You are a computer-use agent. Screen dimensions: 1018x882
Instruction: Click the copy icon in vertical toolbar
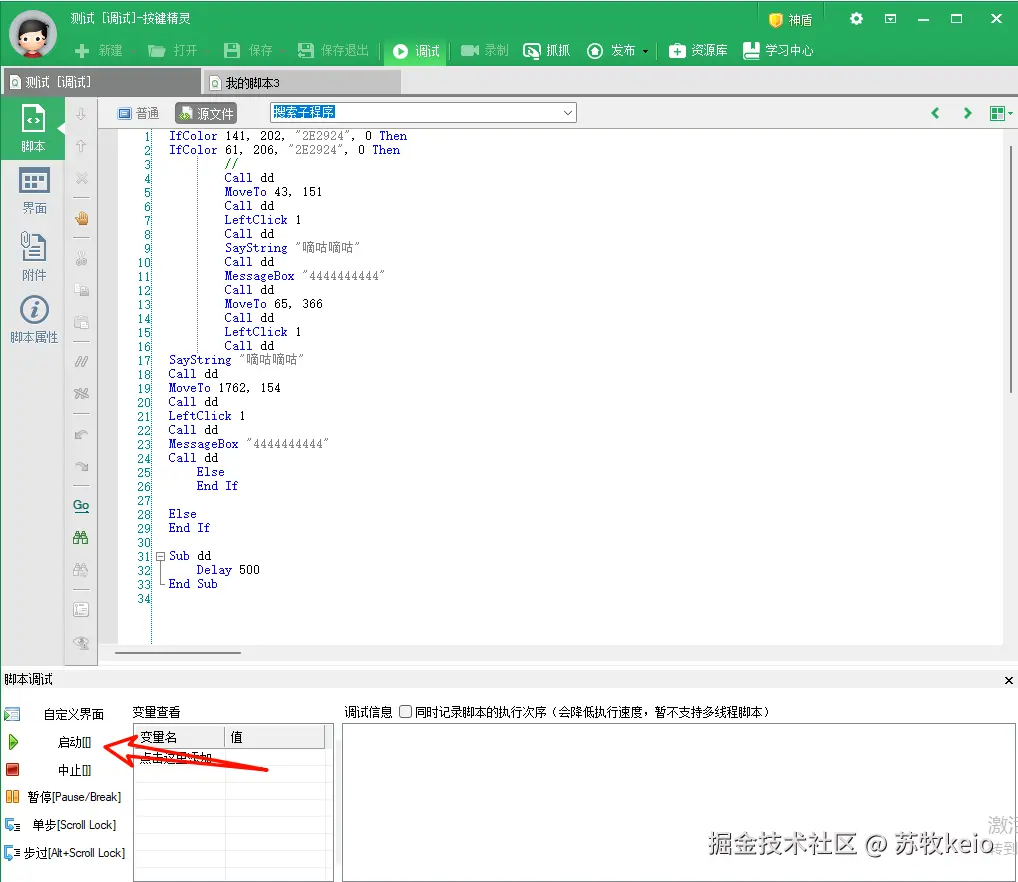coord(81,290)
